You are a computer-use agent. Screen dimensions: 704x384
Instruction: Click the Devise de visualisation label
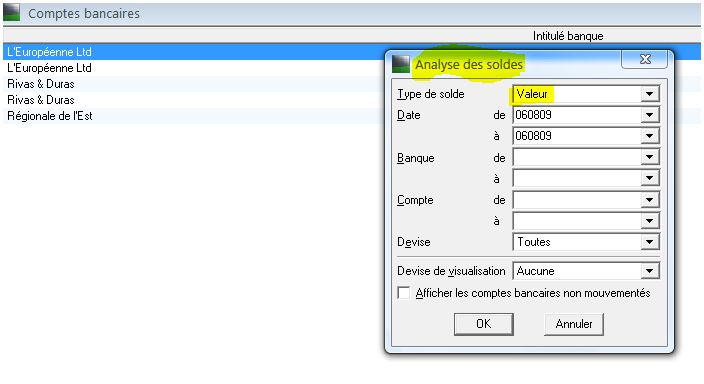451,271
